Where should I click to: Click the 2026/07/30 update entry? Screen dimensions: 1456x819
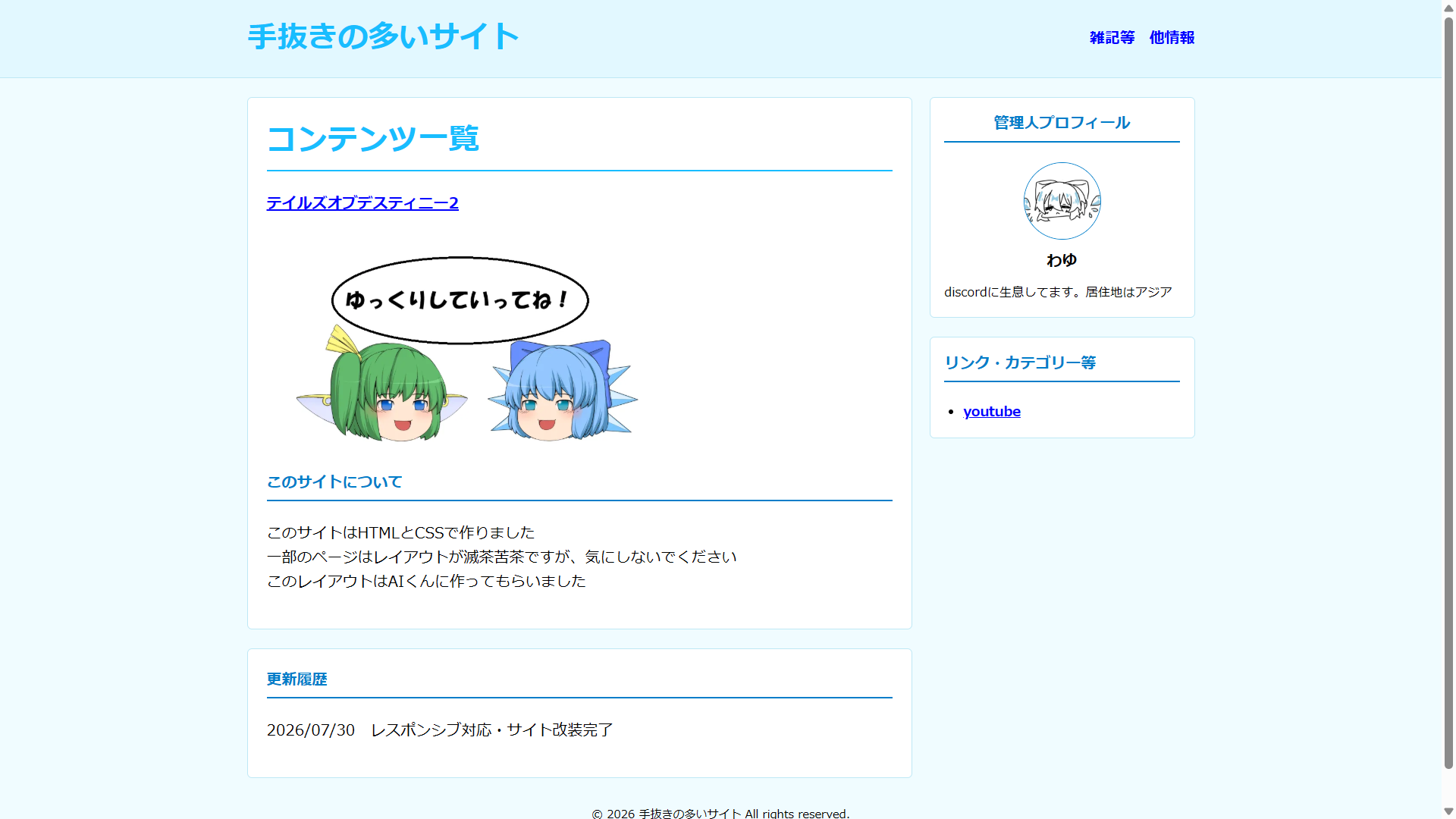(440, 730)
